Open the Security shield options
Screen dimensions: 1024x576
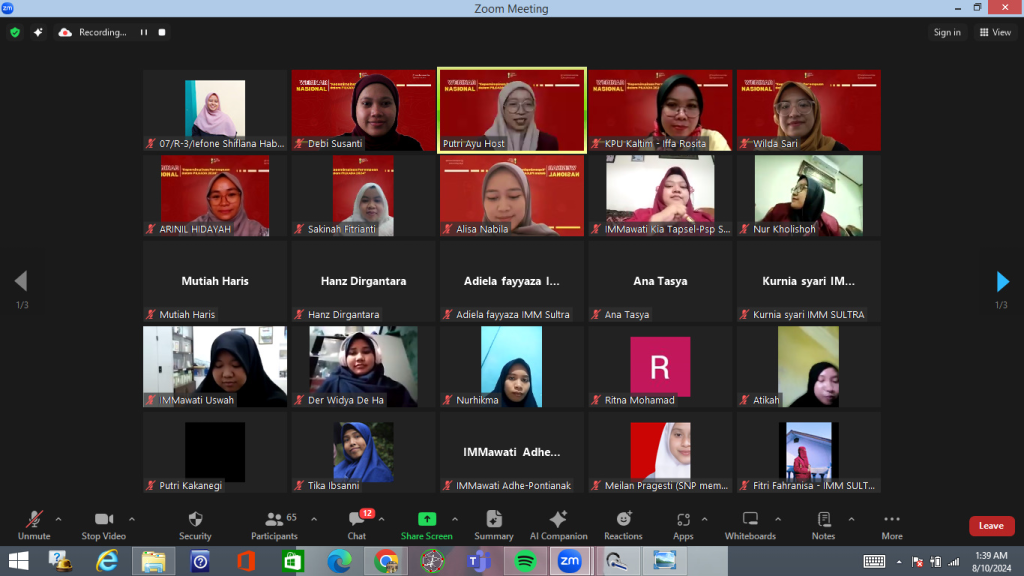(x=195, y=525)
